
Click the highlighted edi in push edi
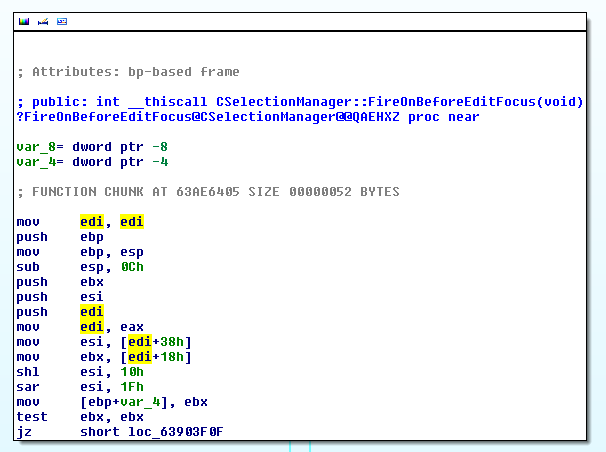[92, 312]
